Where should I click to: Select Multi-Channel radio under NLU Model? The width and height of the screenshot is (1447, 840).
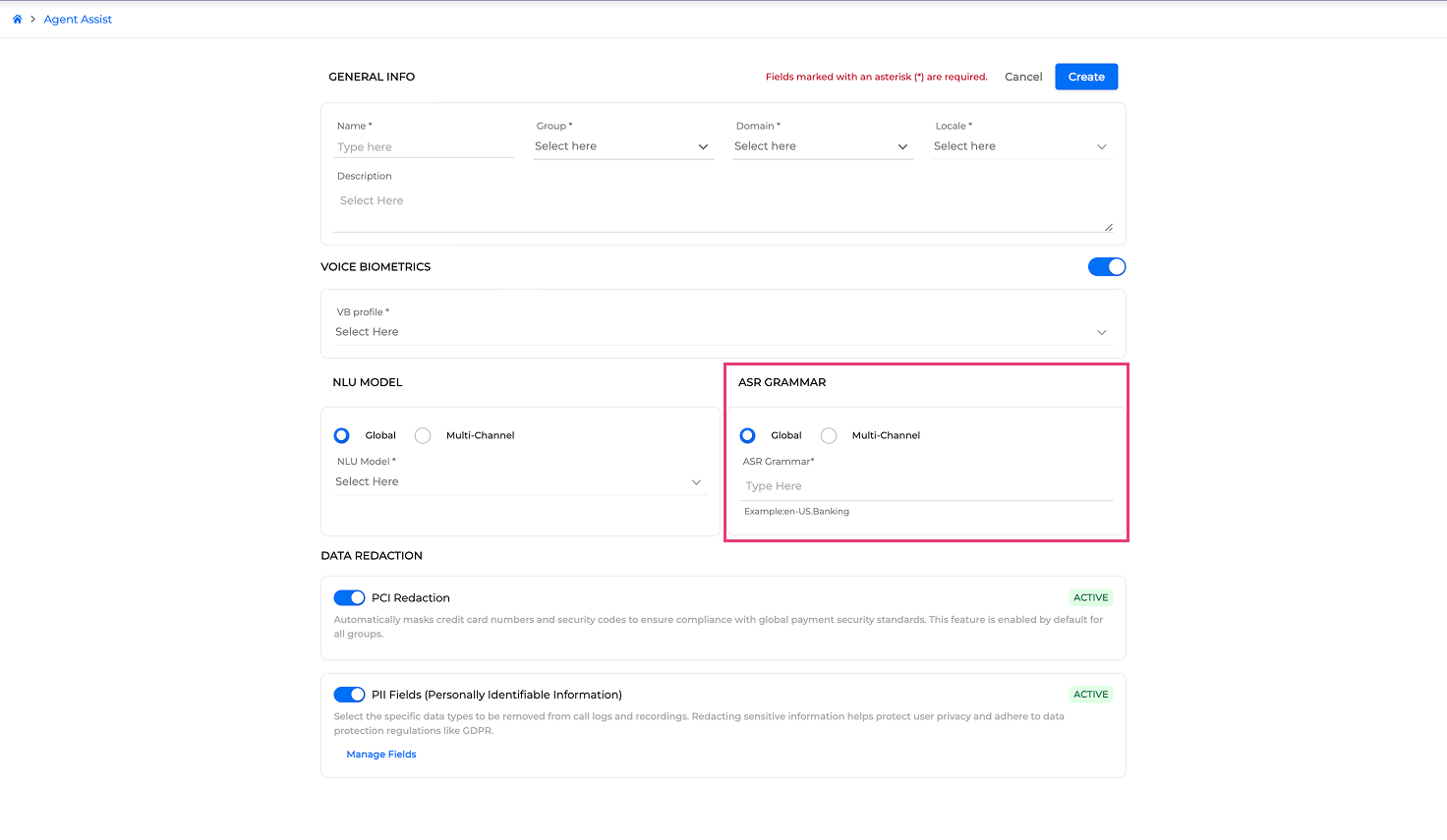click(x=423, y=435)
